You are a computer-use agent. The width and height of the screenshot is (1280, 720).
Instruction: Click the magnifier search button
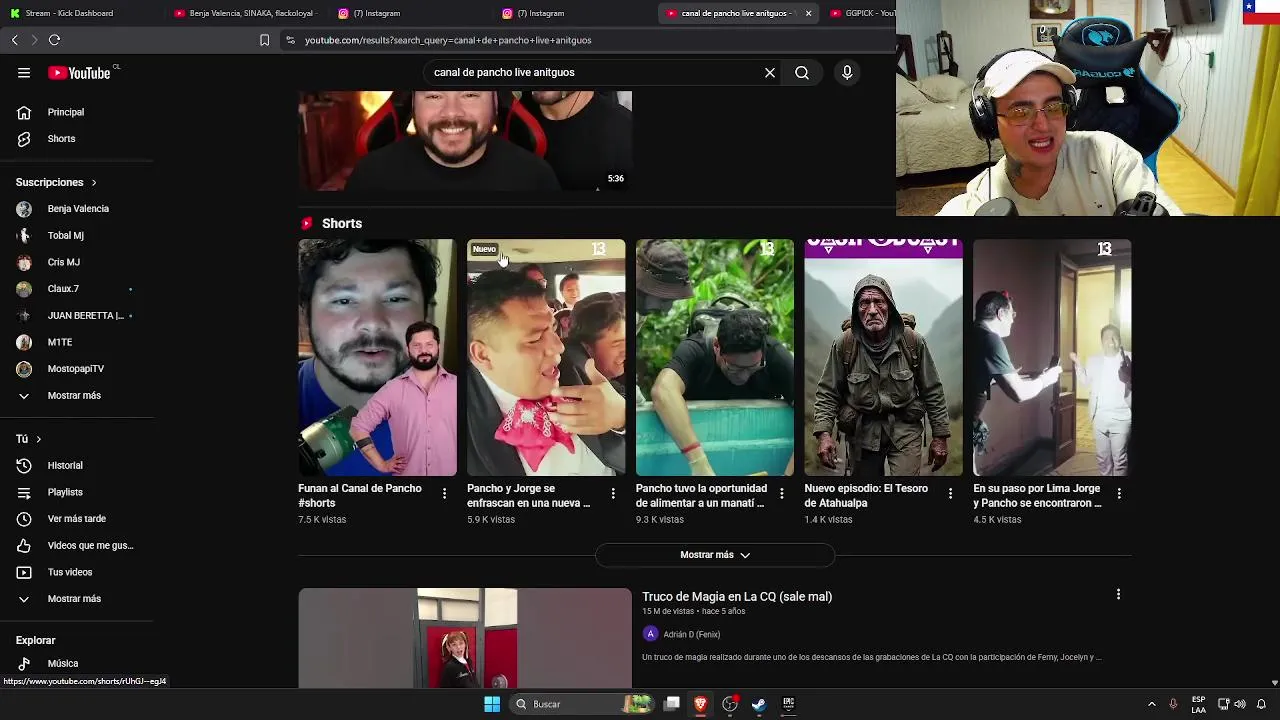(802, 73)
